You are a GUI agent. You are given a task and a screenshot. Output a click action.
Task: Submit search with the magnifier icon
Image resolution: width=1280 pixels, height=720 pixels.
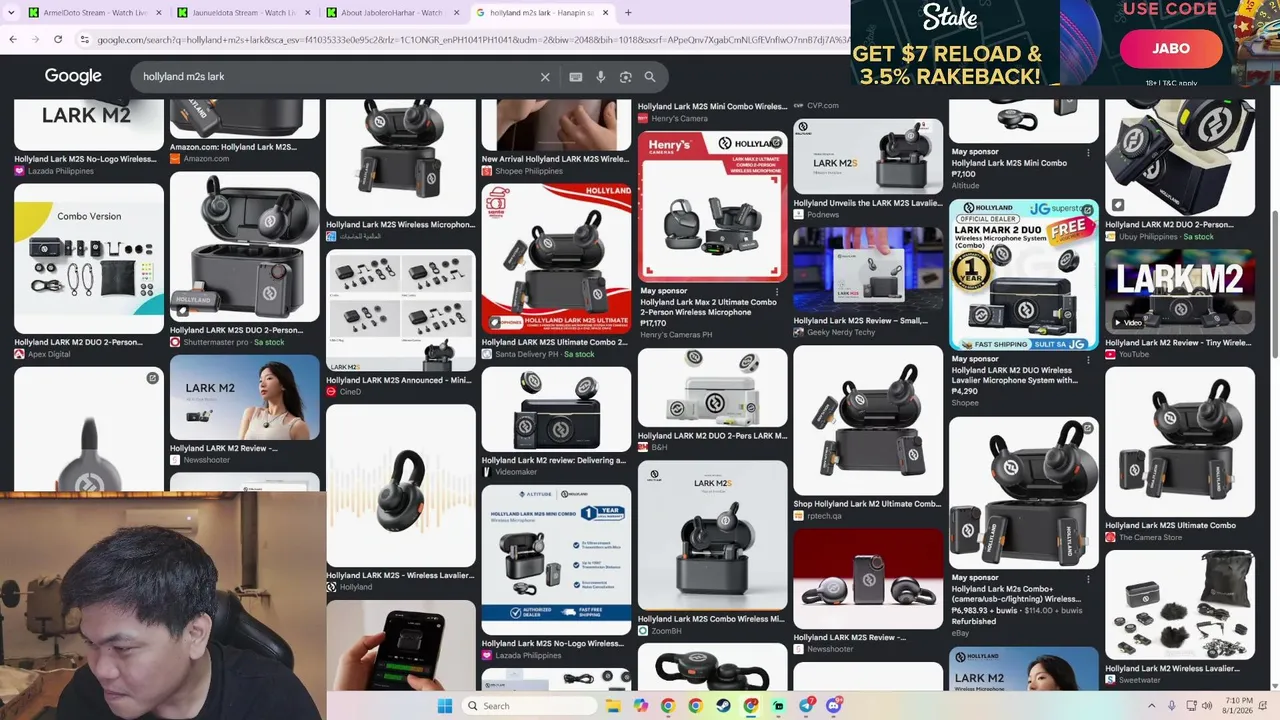(x=650, y=77)
